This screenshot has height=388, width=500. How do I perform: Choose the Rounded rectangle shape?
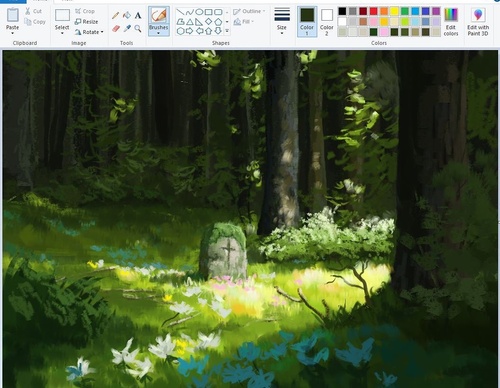(x=218, y=12)
